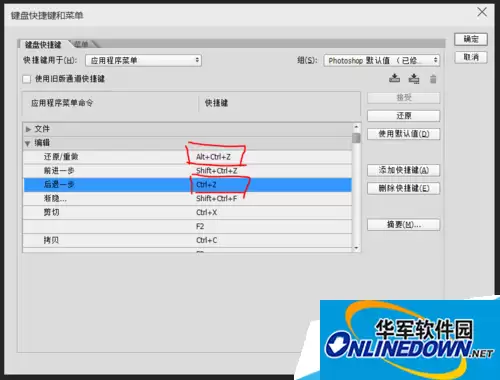Expand the 文件 menu group
Image resolution: width=500 pixels, height=380 pixels.
pos(28,129)
